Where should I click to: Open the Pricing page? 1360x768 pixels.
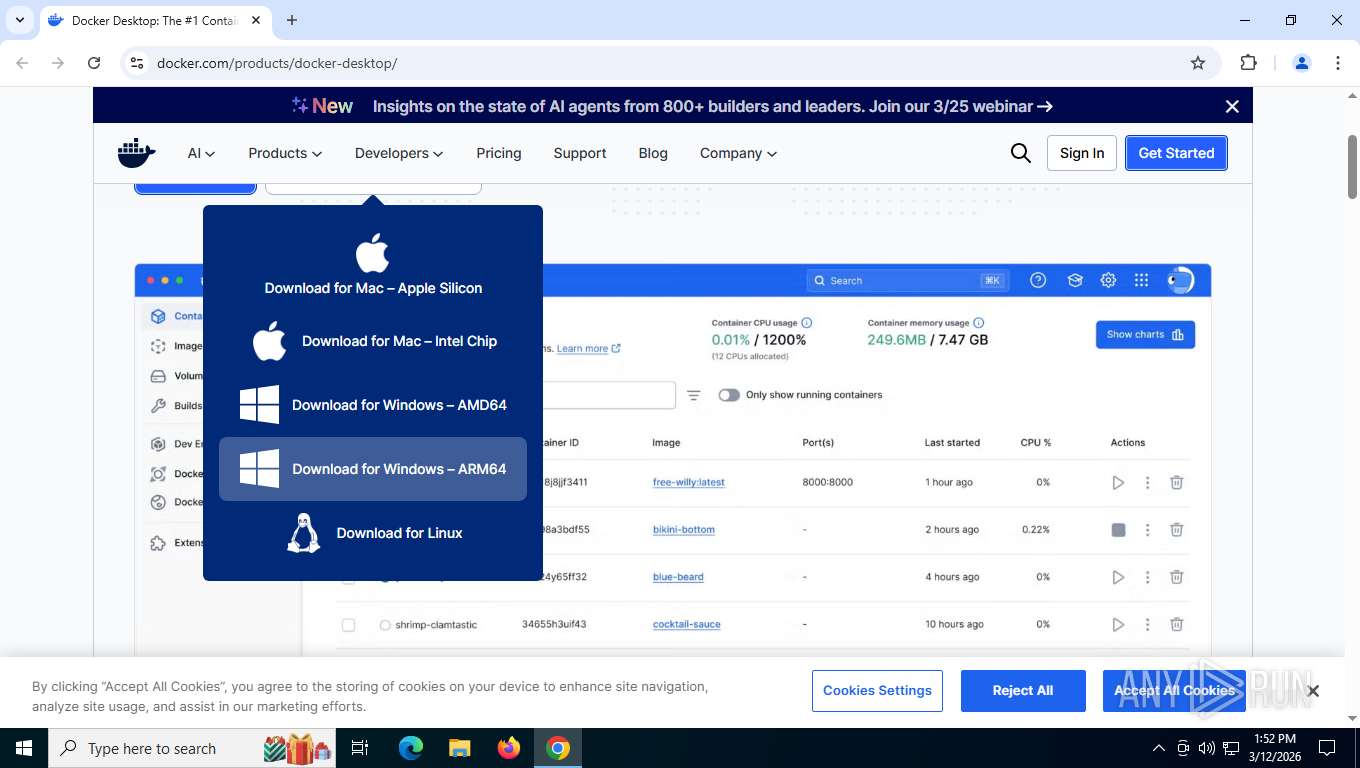coord(499,153)
